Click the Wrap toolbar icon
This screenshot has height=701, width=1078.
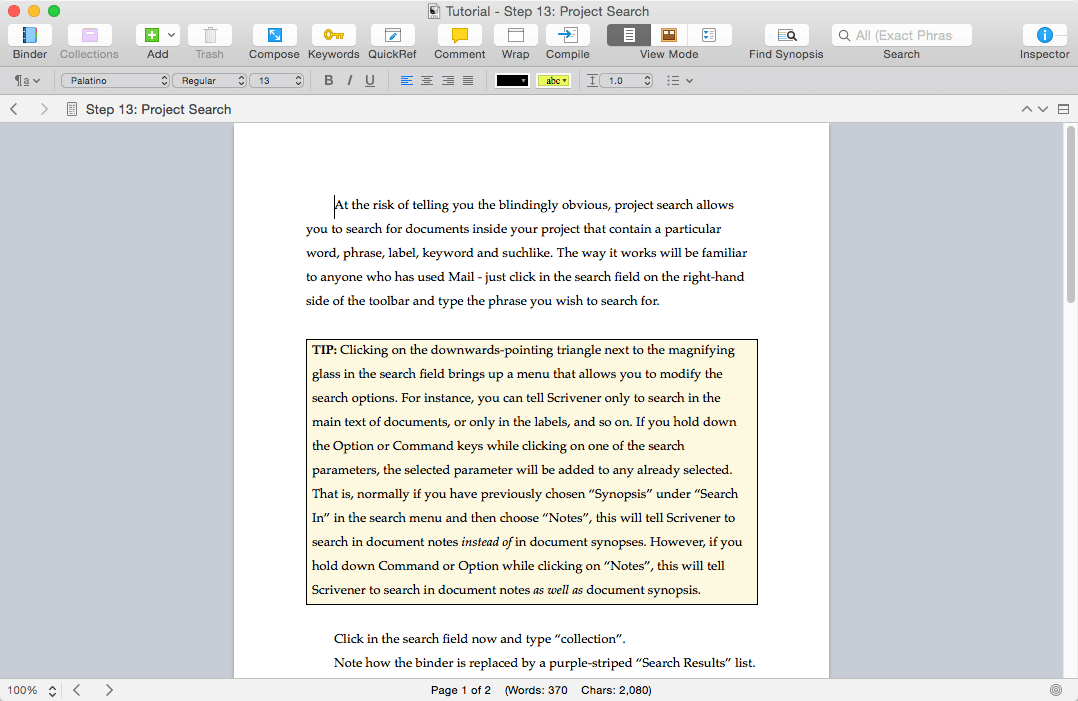515,35
